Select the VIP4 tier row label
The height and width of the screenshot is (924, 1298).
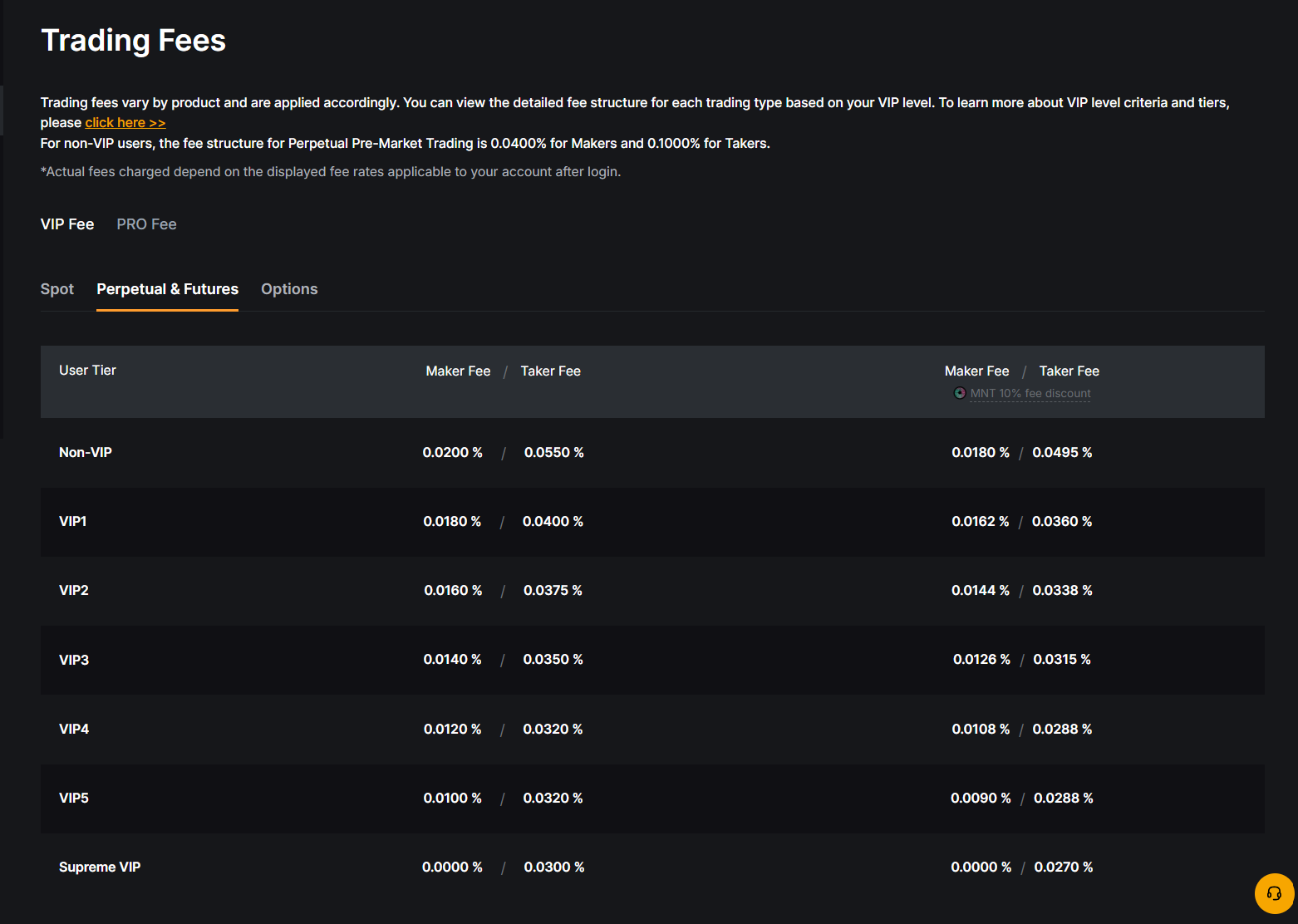point(74,730)
